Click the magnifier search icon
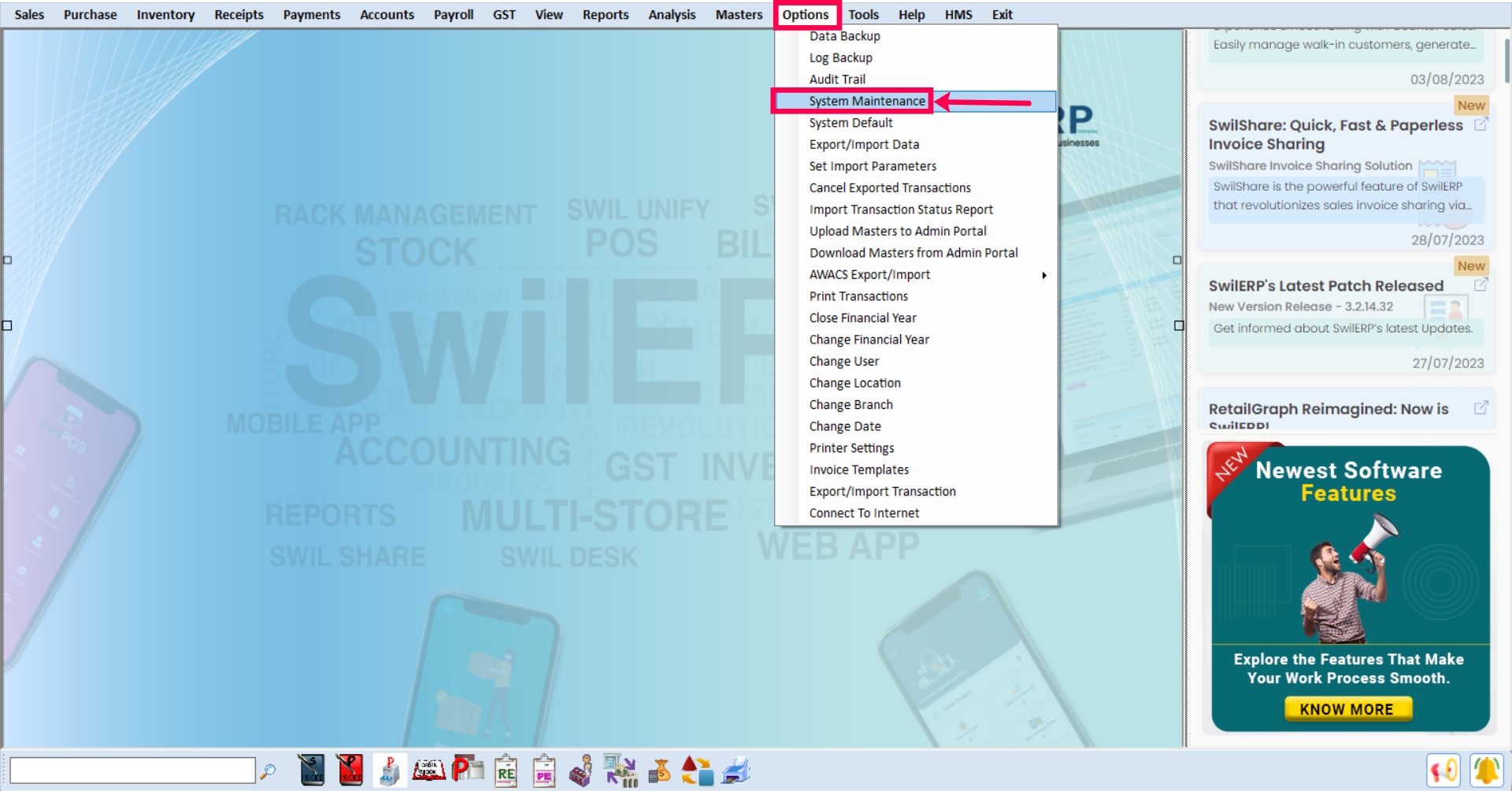Viewport: 1512px width, 791px height. click(x=268, y=771)
